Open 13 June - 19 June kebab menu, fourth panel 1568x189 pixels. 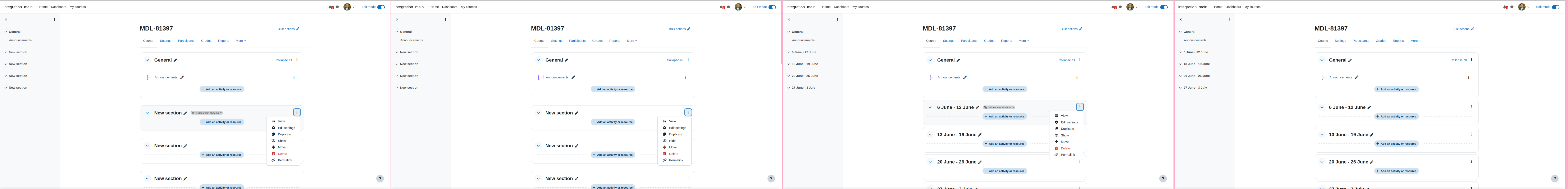1472,134
